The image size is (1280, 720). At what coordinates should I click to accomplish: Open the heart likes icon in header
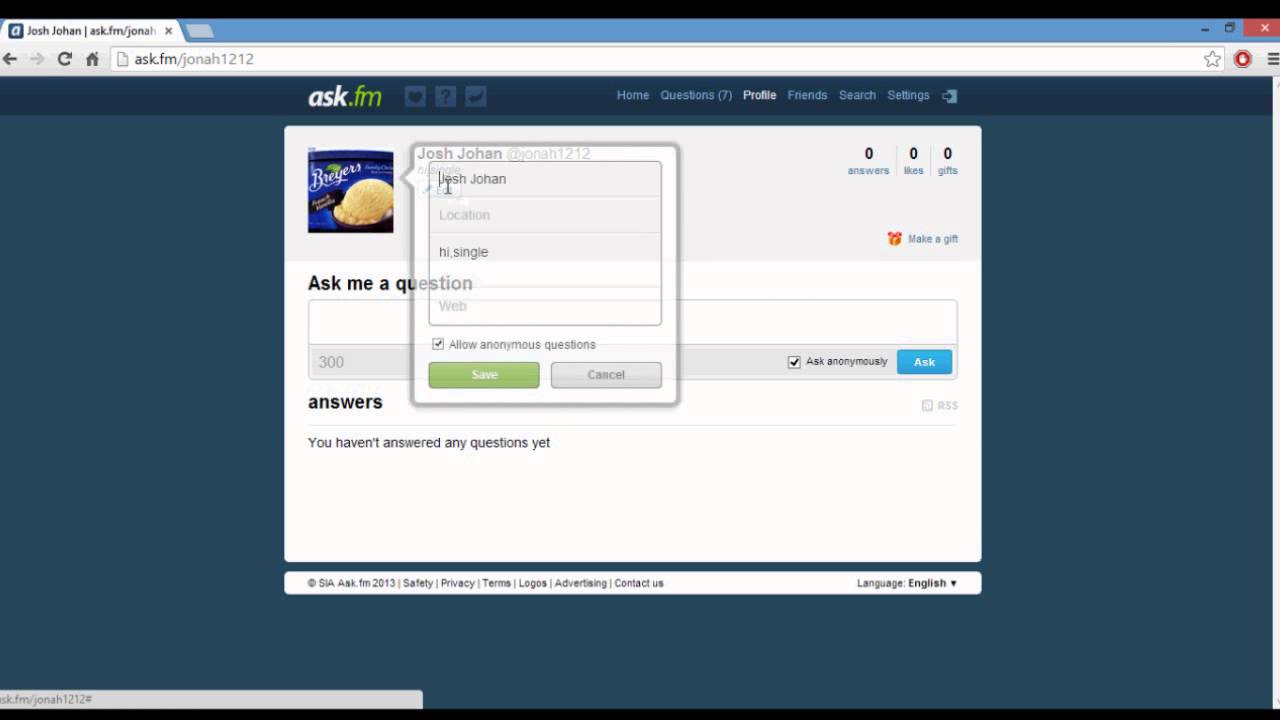(415, 96)
